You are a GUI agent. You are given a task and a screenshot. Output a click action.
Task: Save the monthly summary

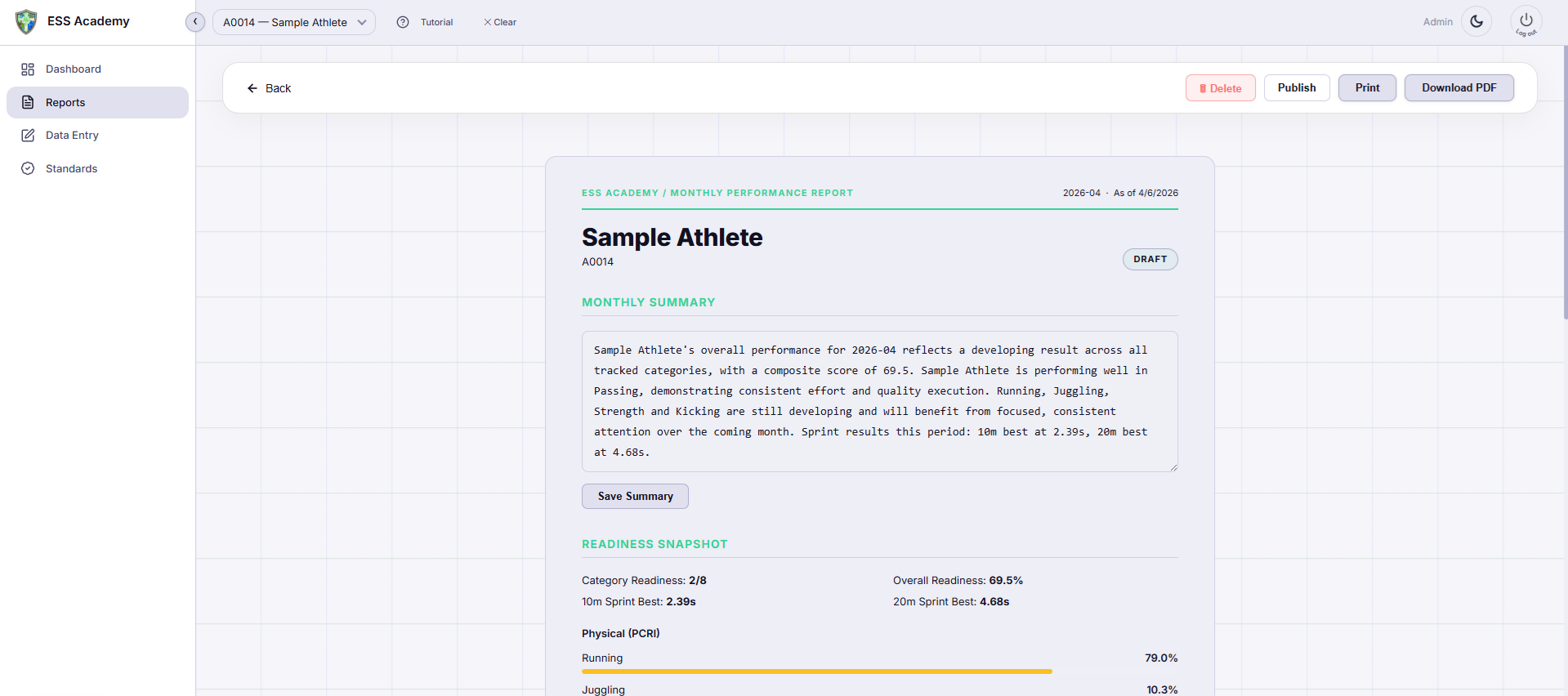pos(635,496)
